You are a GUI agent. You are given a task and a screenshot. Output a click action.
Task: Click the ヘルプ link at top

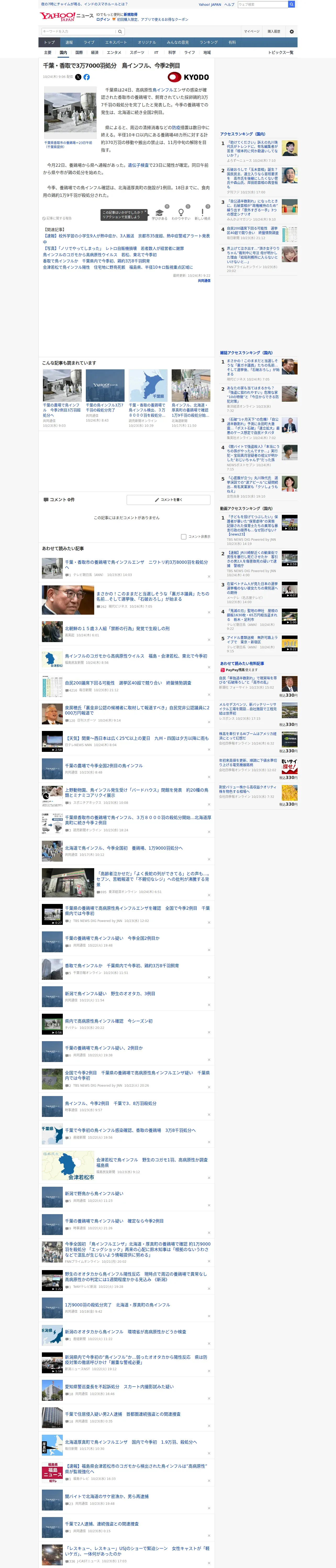tap(229, 4)
